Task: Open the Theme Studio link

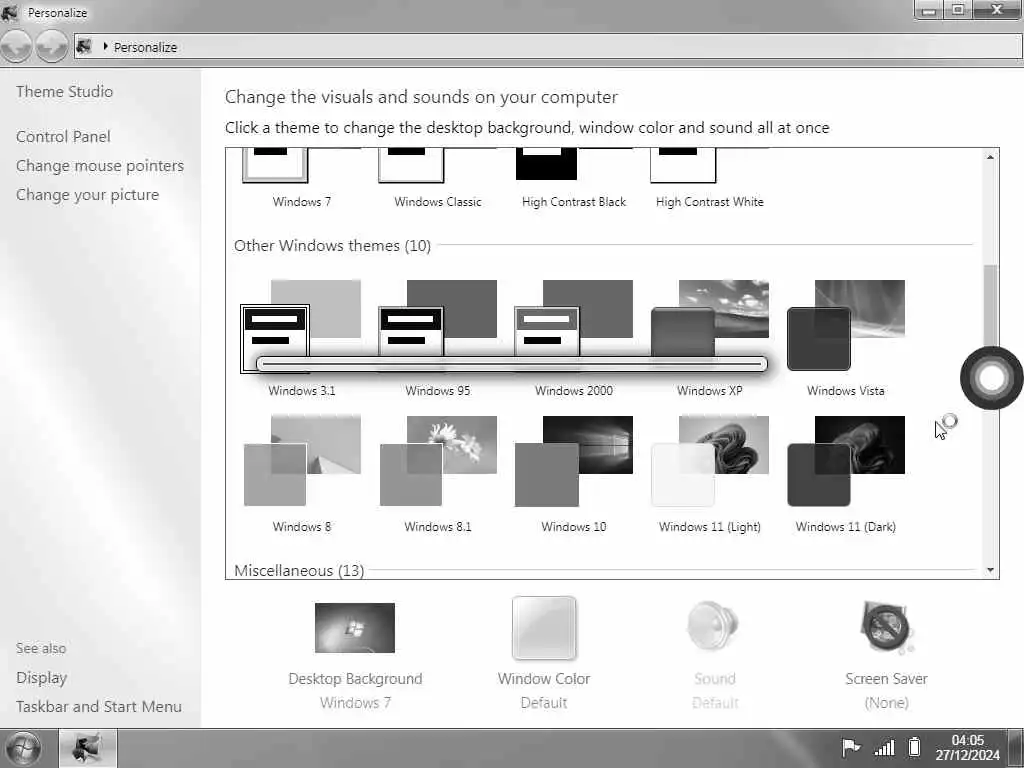Action: (64, 91)
